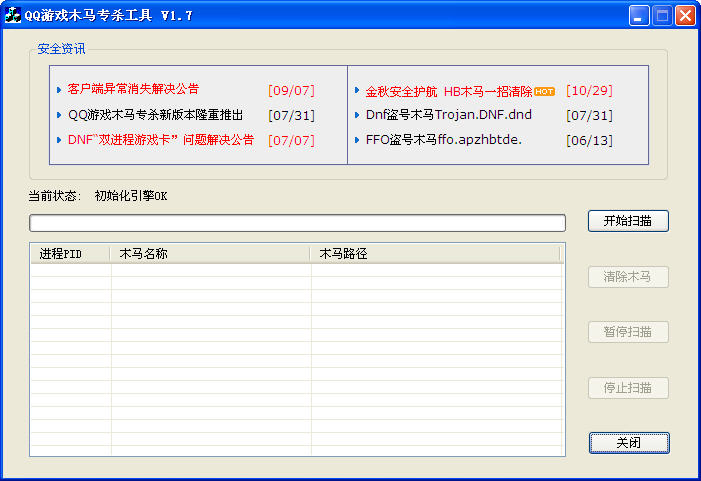This screenshot has width=701, height=481.
Task: Open QQ游戏木马专杀新版本隆重推出 announcement
Action: [x=155, y=115]
